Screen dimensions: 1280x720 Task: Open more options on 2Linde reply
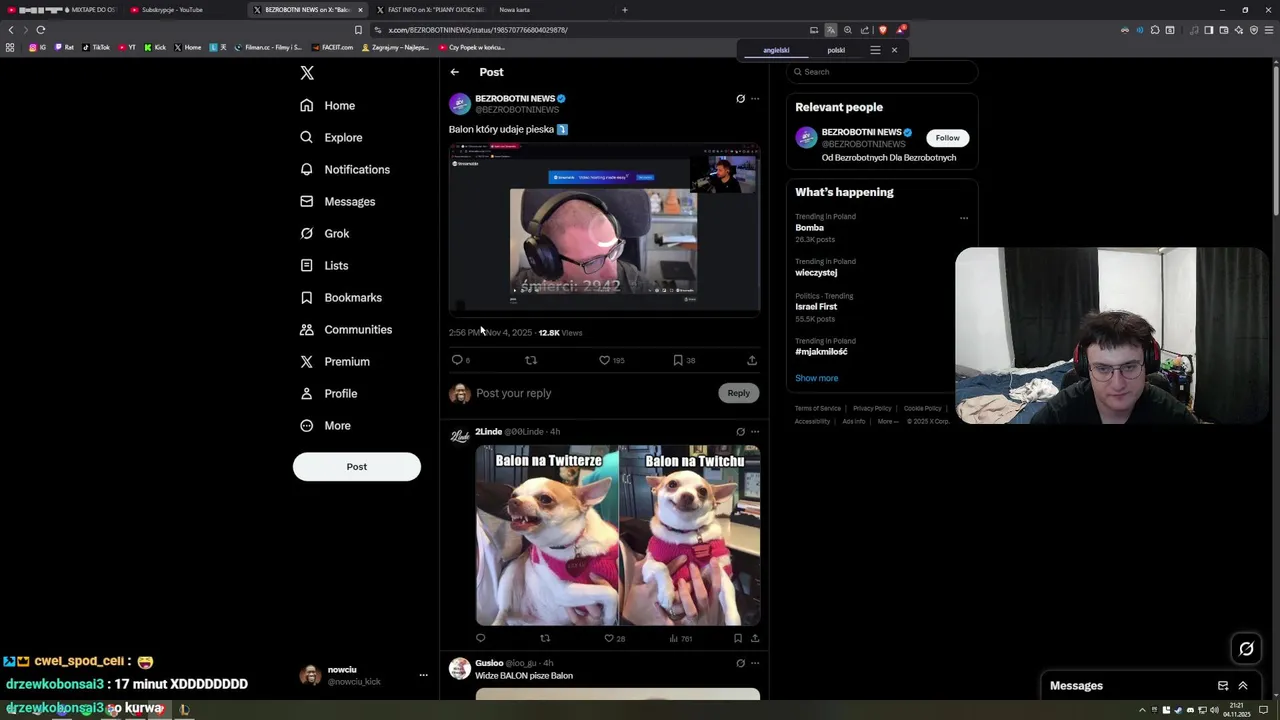(x=755, y=432)
